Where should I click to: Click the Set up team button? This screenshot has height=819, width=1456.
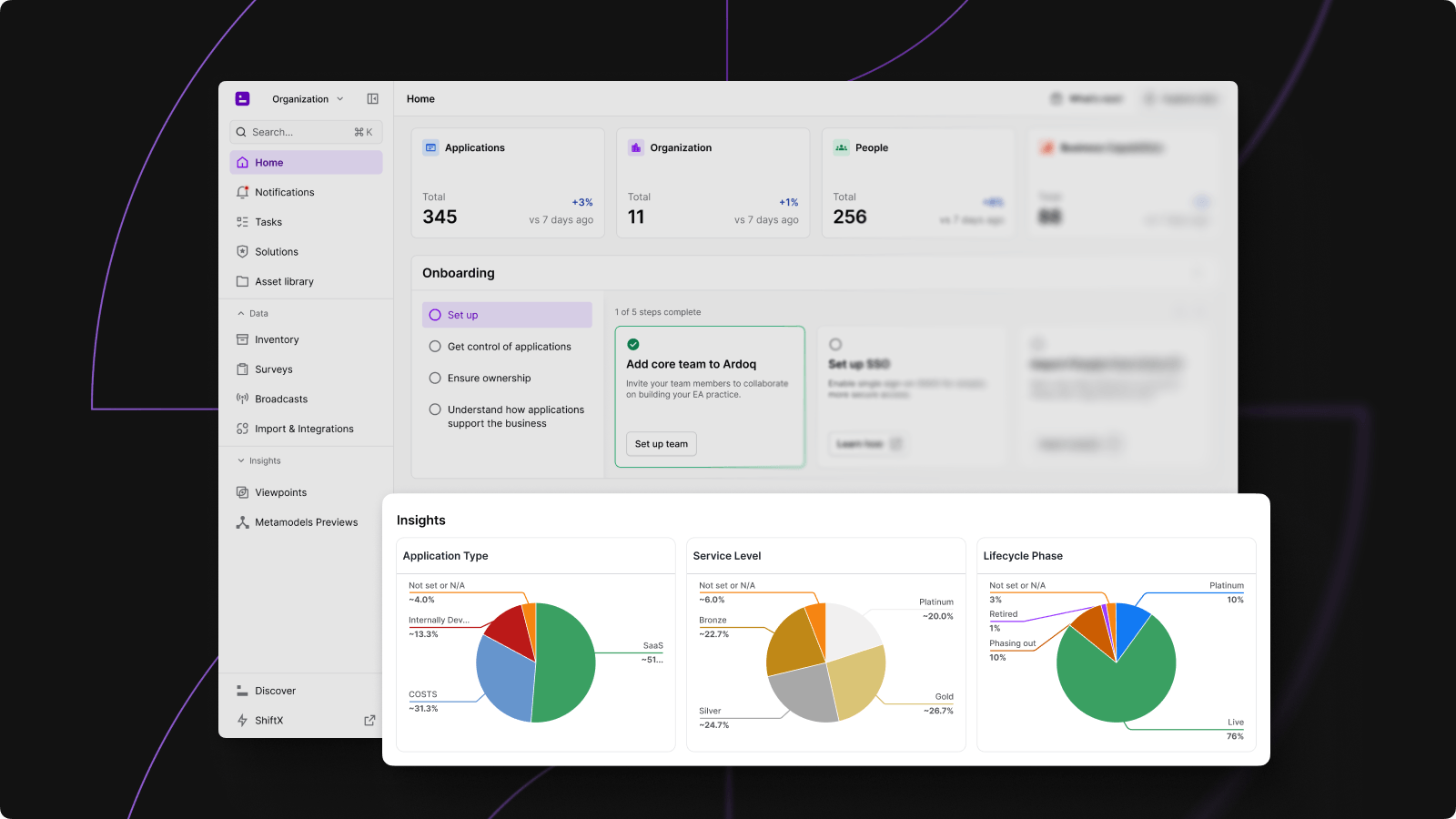point(662,444)
